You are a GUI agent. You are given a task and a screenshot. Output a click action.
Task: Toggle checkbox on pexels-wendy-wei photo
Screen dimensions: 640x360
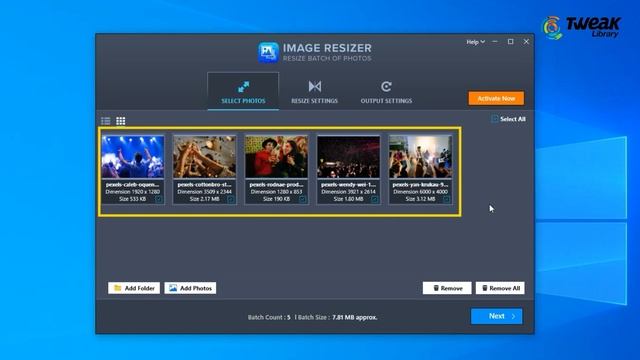[374, 199]
